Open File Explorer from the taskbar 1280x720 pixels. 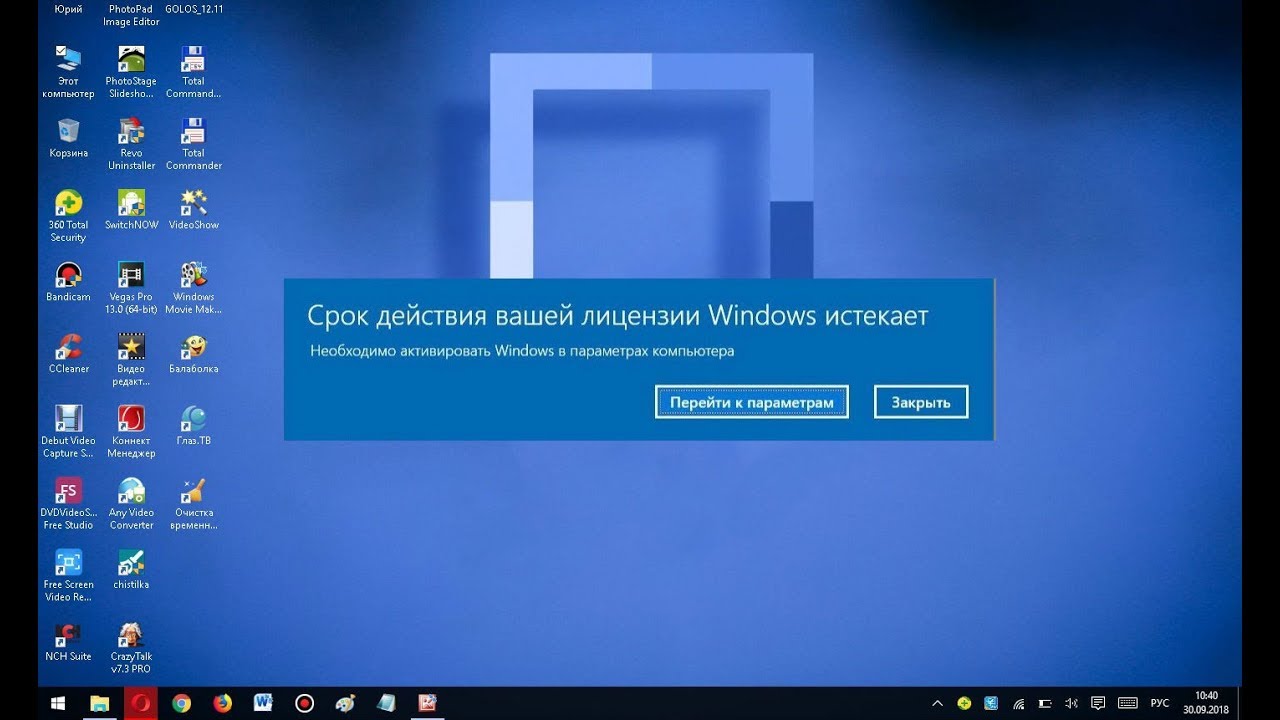99,703
